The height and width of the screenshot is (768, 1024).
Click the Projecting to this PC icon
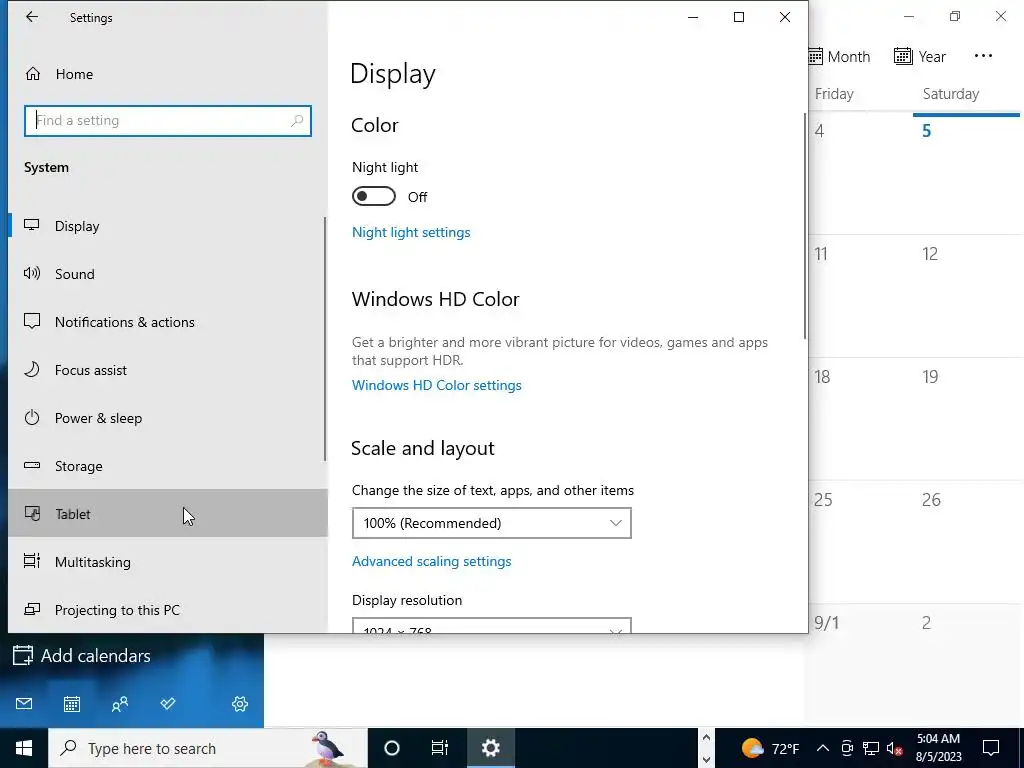(32, 609)
